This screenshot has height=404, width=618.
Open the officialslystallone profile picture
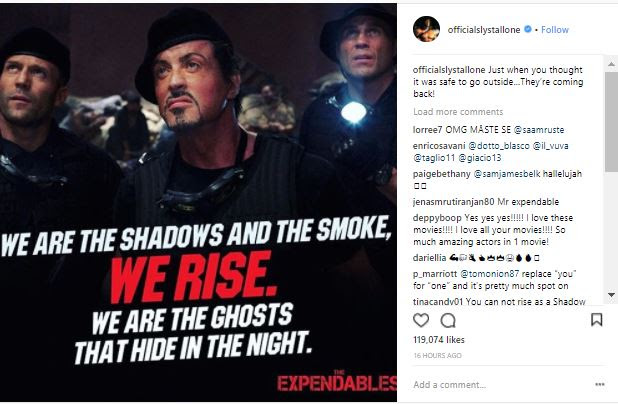click(426, 29)
